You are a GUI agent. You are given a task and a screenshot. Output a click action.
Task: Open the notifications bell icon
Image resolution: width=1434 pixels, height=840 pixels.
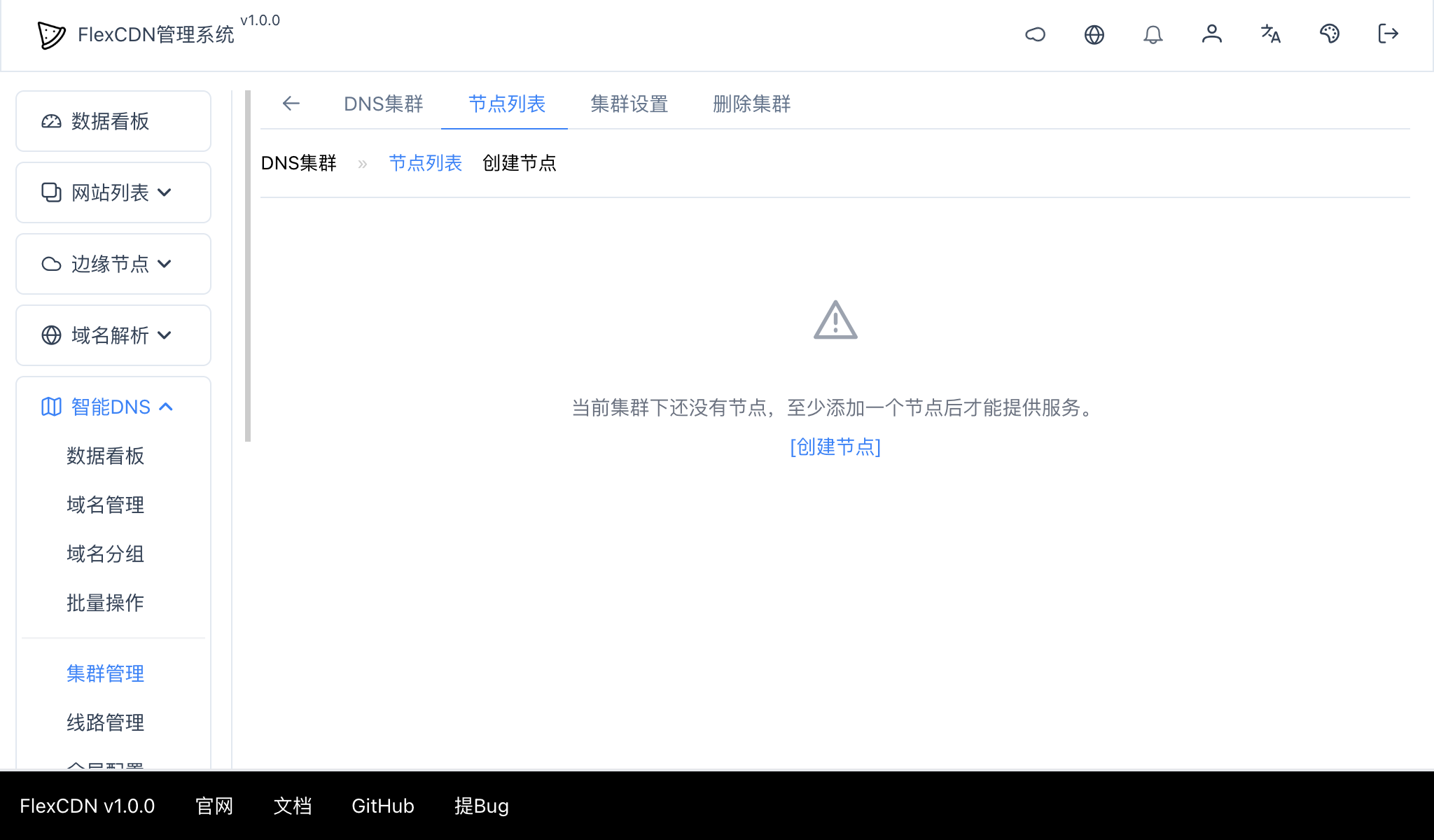pyautogui.click(x=1153, y=34)
